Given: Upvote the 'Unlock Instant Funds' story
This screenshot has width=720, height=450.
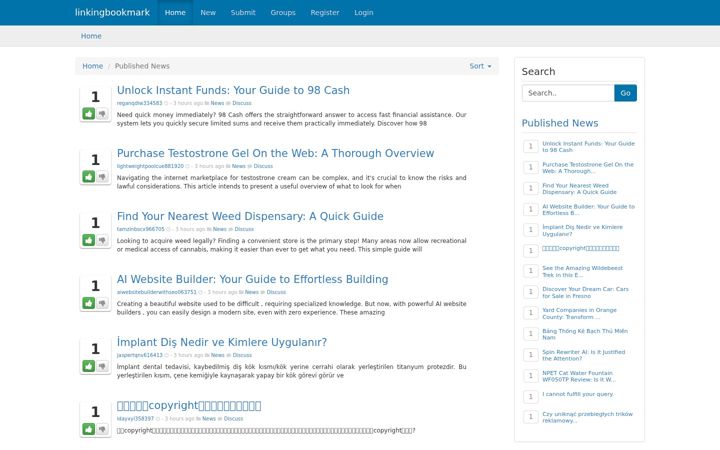Looking at the screenshot, I should pos(89,113).
